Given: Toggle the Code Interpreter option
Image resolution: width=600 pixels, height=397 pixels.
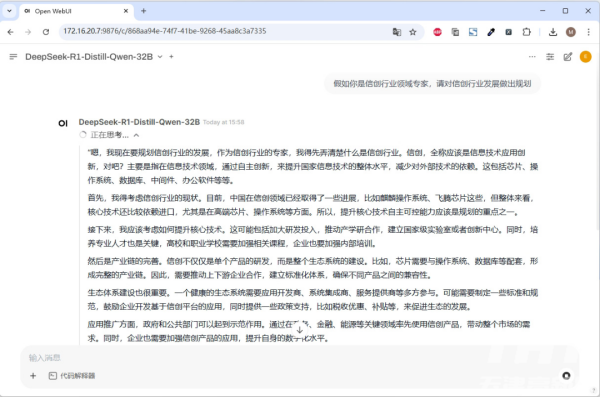Looking at the screenshot, I should [72, 376].
